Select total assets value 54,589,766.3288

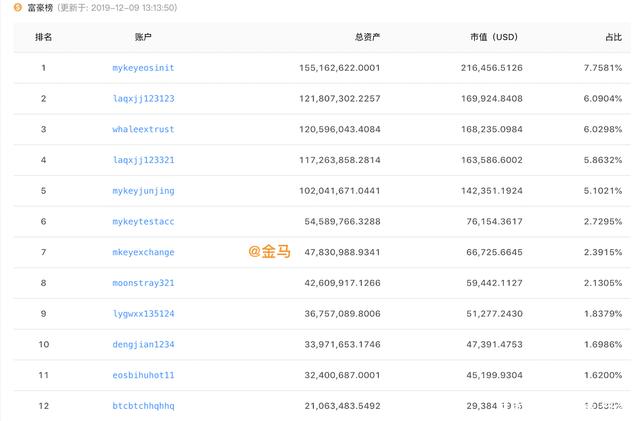[x=342, y=221]
